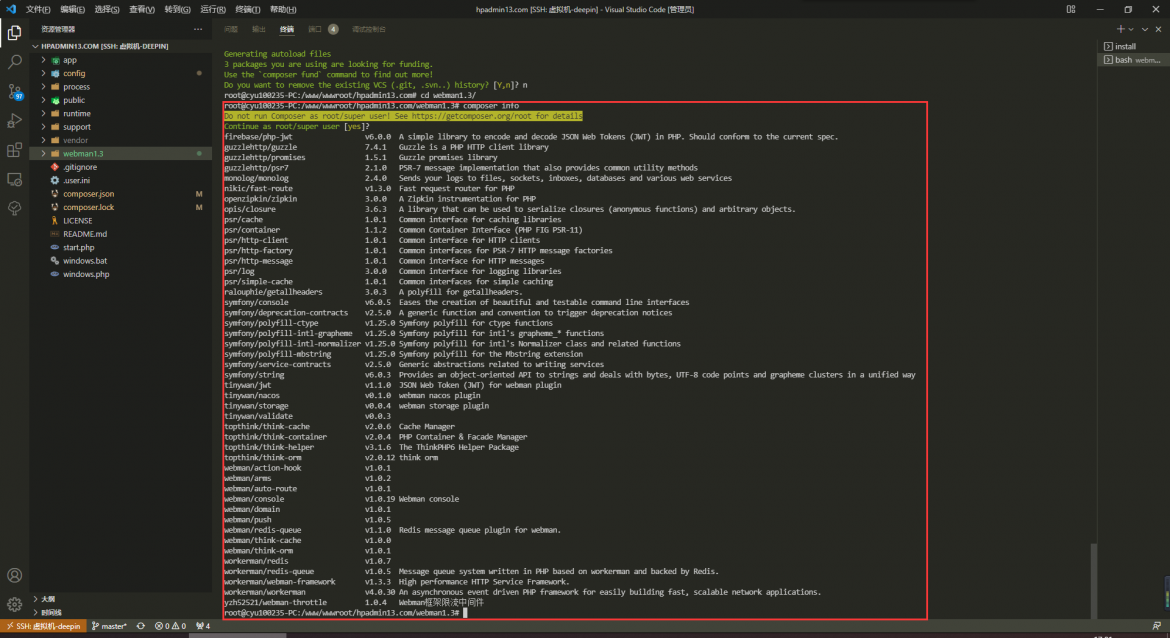Maximize panel size chevron button

pyautogui.click(x=1145, y=29)
